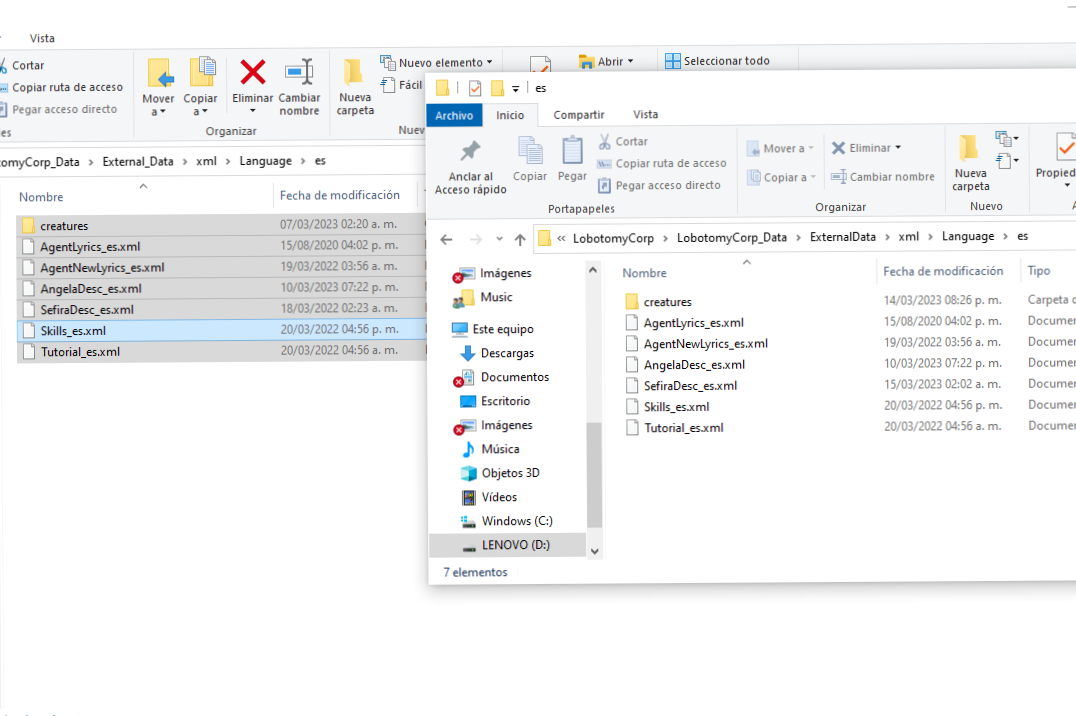
Task: Expand recent locations chevron near arrows
Action: (500, 239)
